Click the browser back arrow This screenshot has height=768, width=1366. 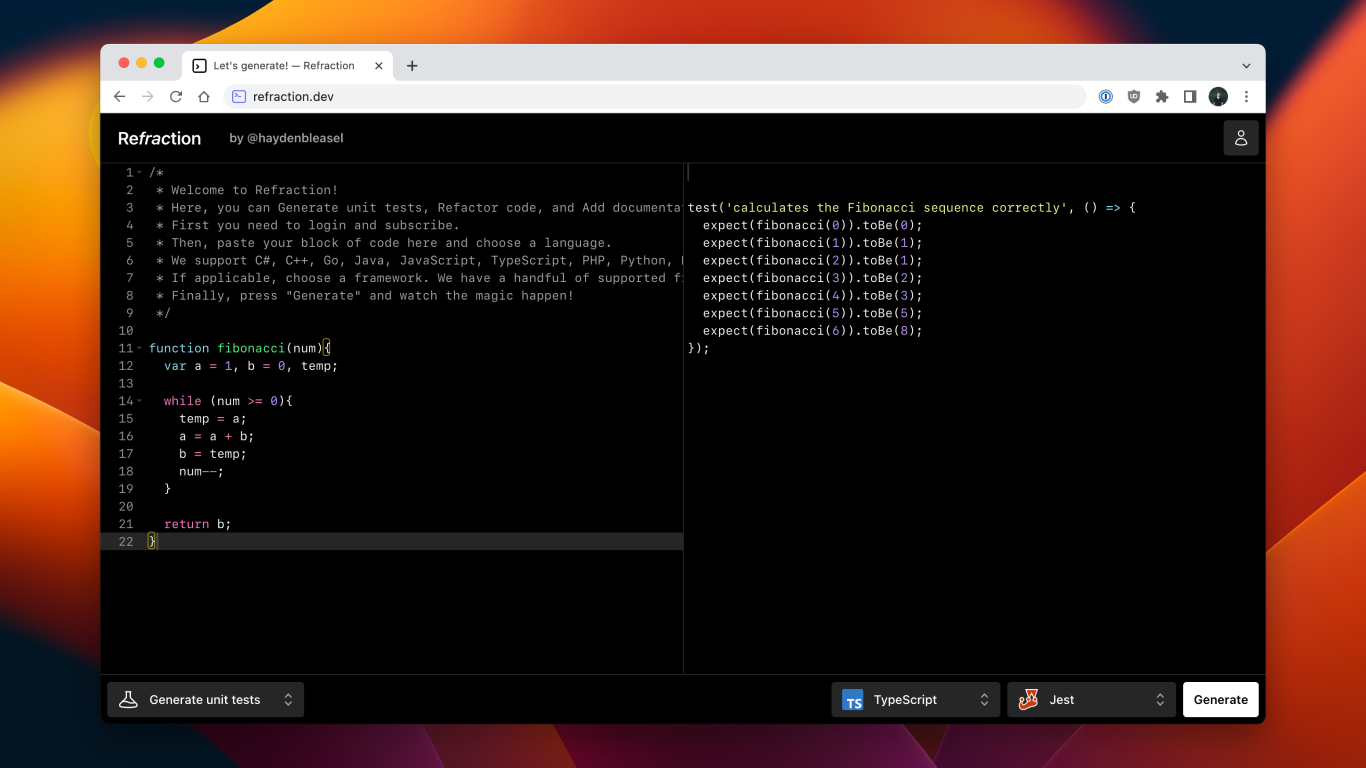[x=120, y=97]
